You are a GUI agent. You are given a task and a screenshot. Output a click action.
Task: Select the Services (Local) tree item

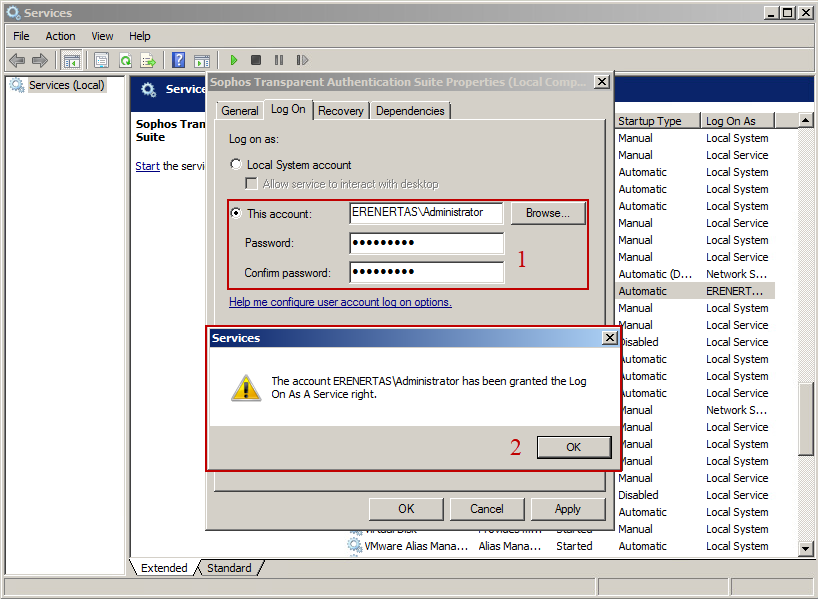66,85
